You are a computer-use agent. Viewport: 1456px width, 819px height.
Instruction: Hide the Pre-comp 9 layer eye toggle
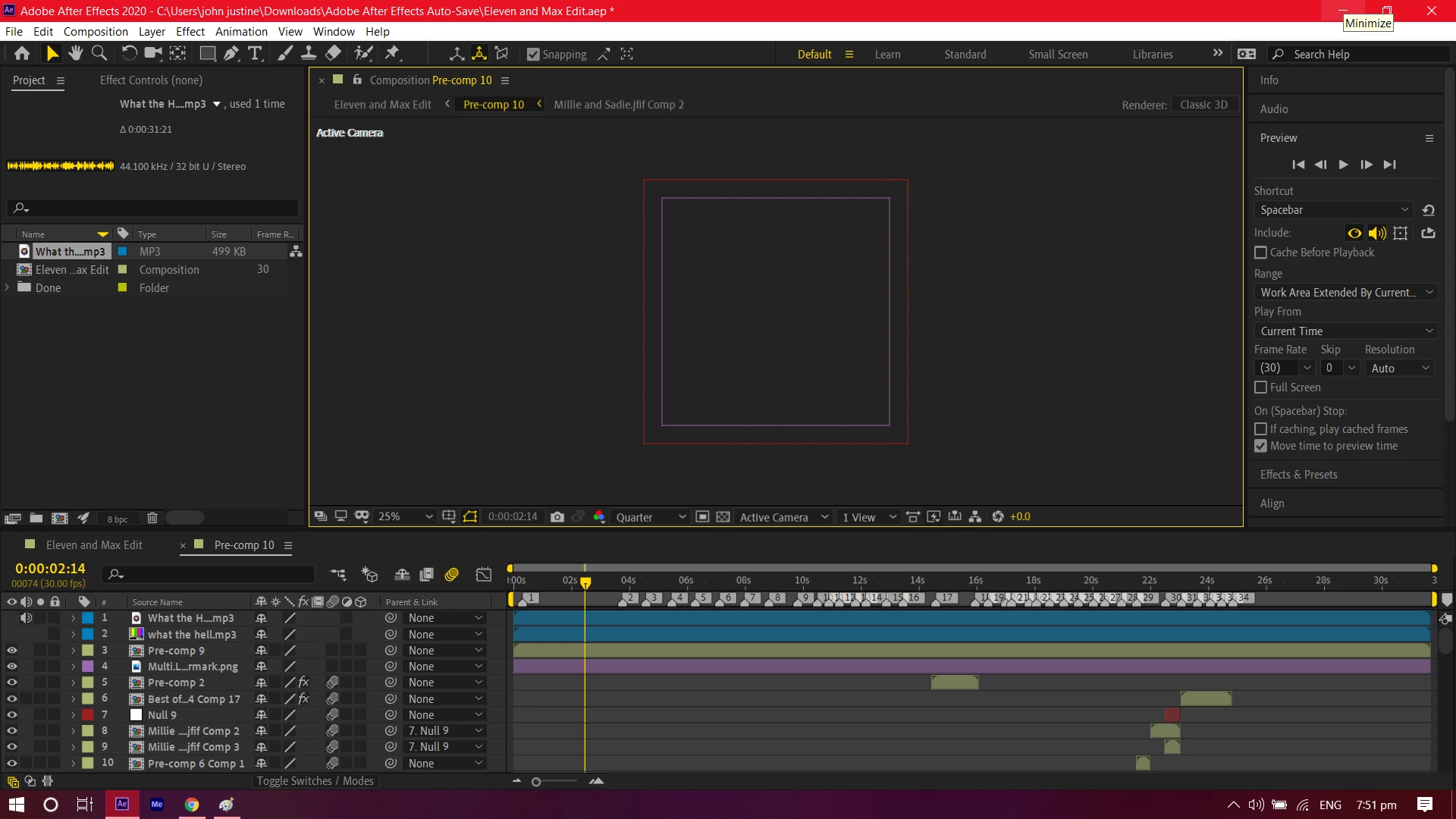coord(11,651)
